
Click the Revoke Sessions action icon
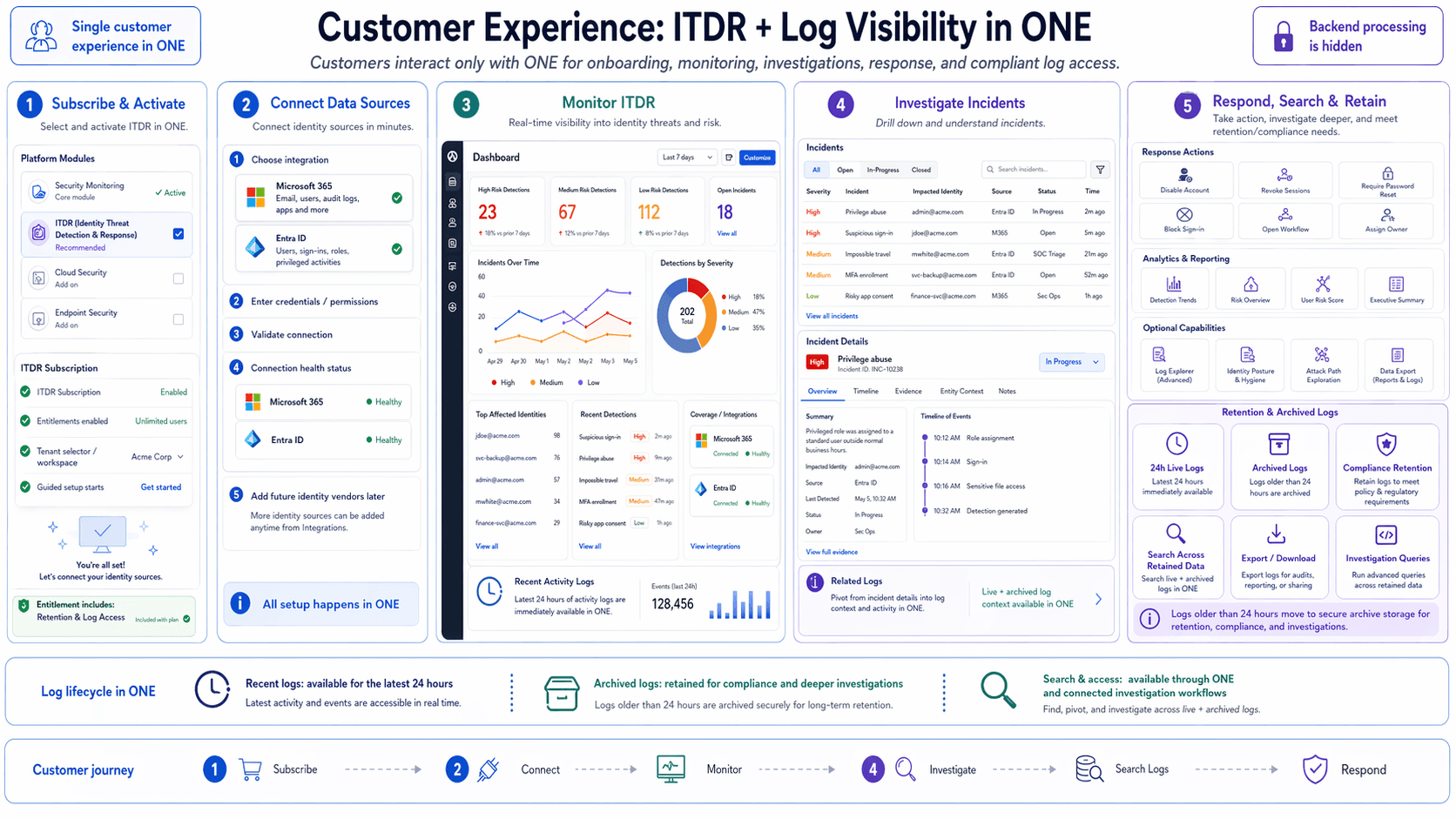(1284, 175)
